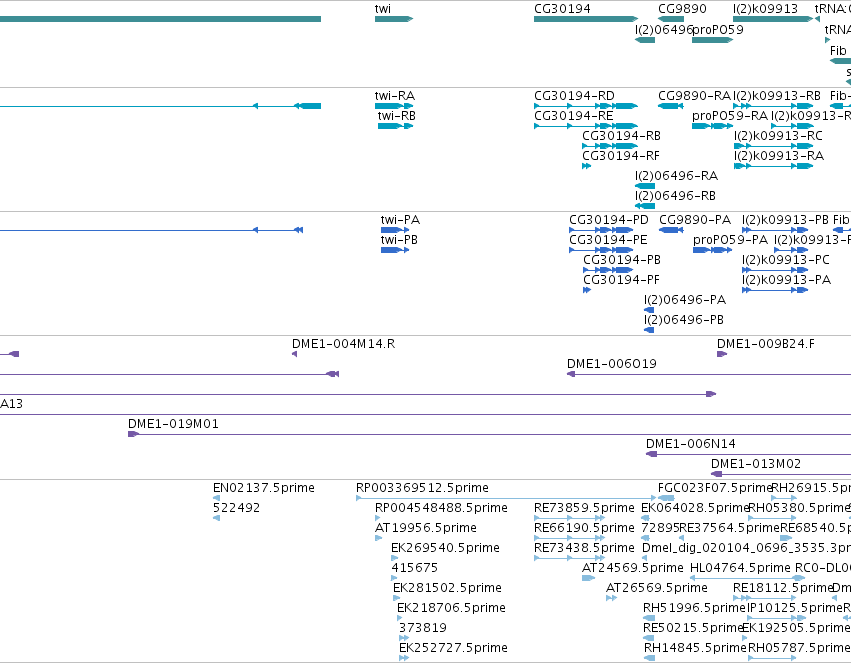Image resolution: width=851 pixels, height=663 pixels.
Task: Click the twi-RB transcript label
Action: pyautogui.click(x=397, y=116)
